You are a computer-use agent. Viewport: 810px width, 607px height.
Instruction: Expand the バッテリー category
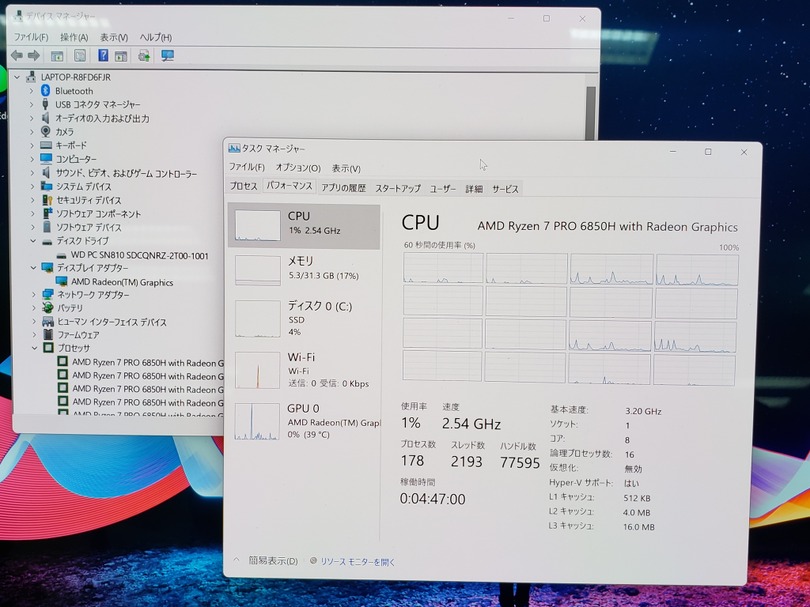pyautogui.click(x=34, y=308)
